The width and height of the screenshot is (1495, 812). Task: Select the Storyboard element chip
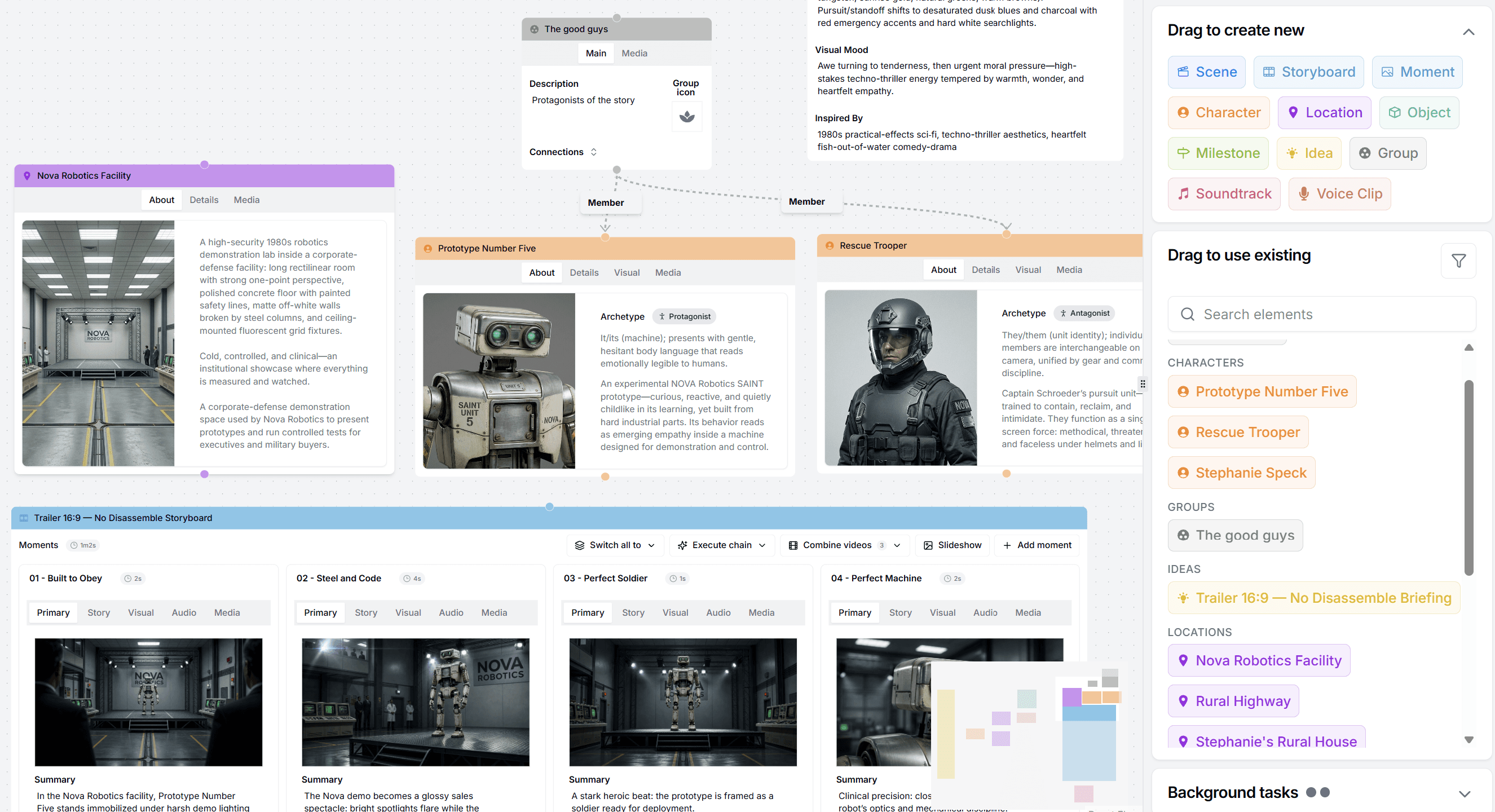(1309, 72)
